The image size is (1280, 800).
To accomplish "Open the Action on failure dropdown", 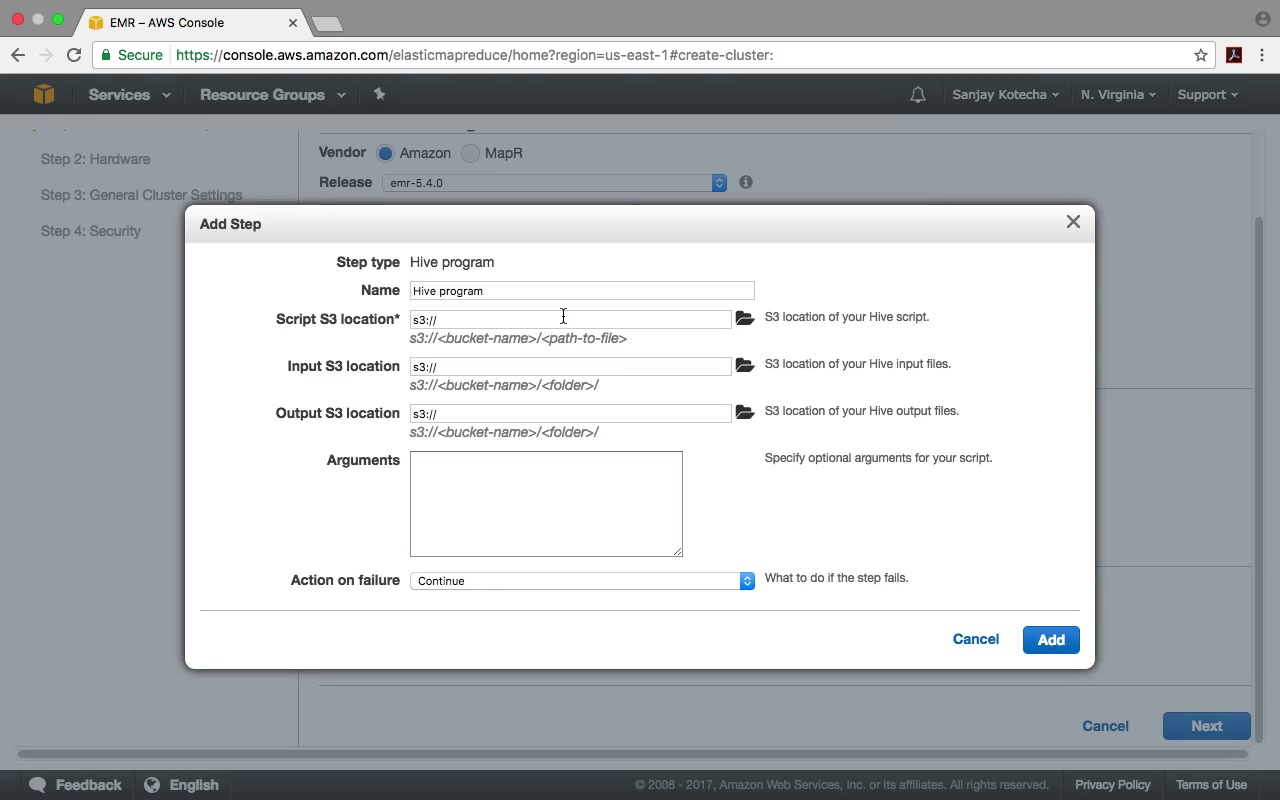I will [582, 581].
